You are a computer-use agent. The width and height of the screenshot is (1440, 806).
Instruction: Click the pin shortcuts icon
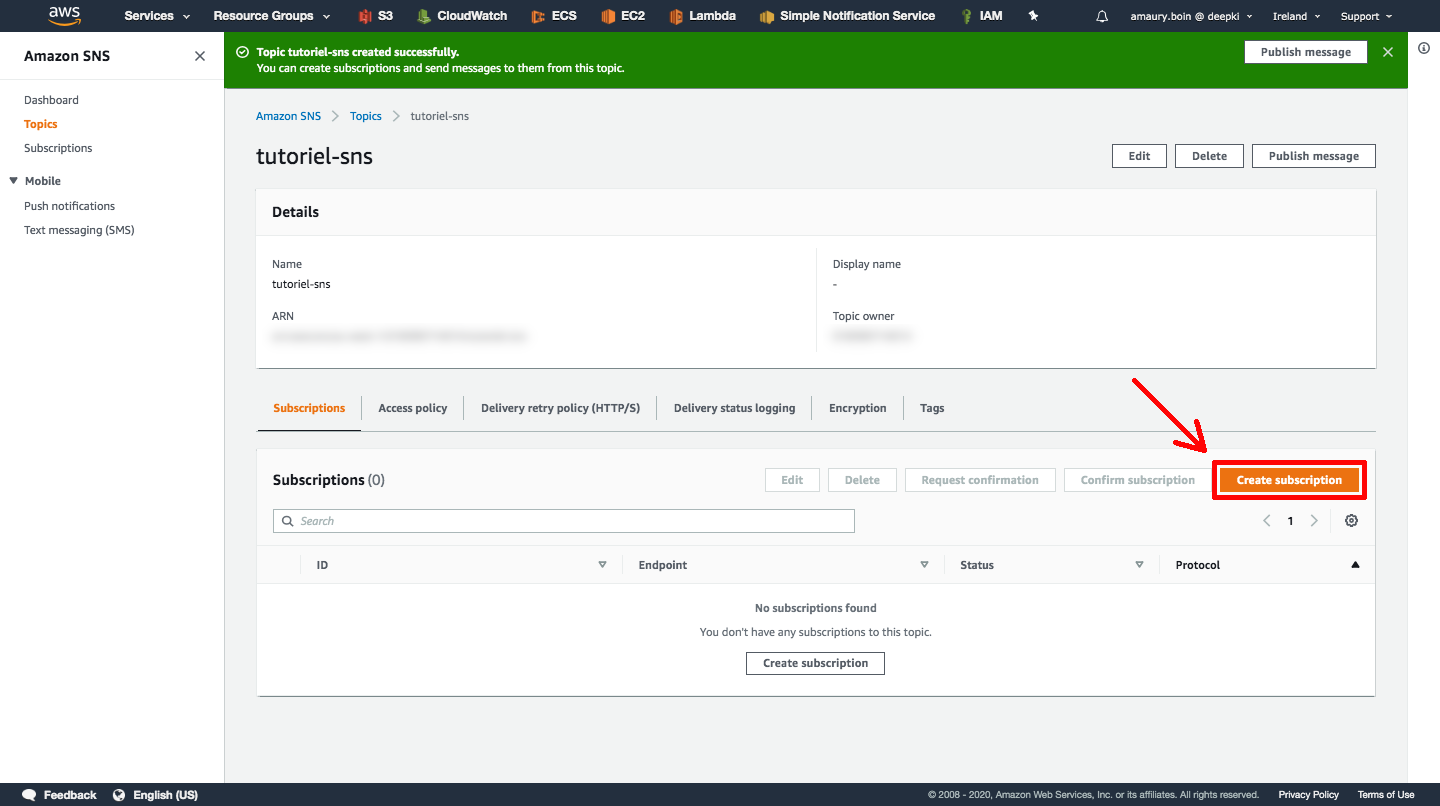coord(1034,16)
